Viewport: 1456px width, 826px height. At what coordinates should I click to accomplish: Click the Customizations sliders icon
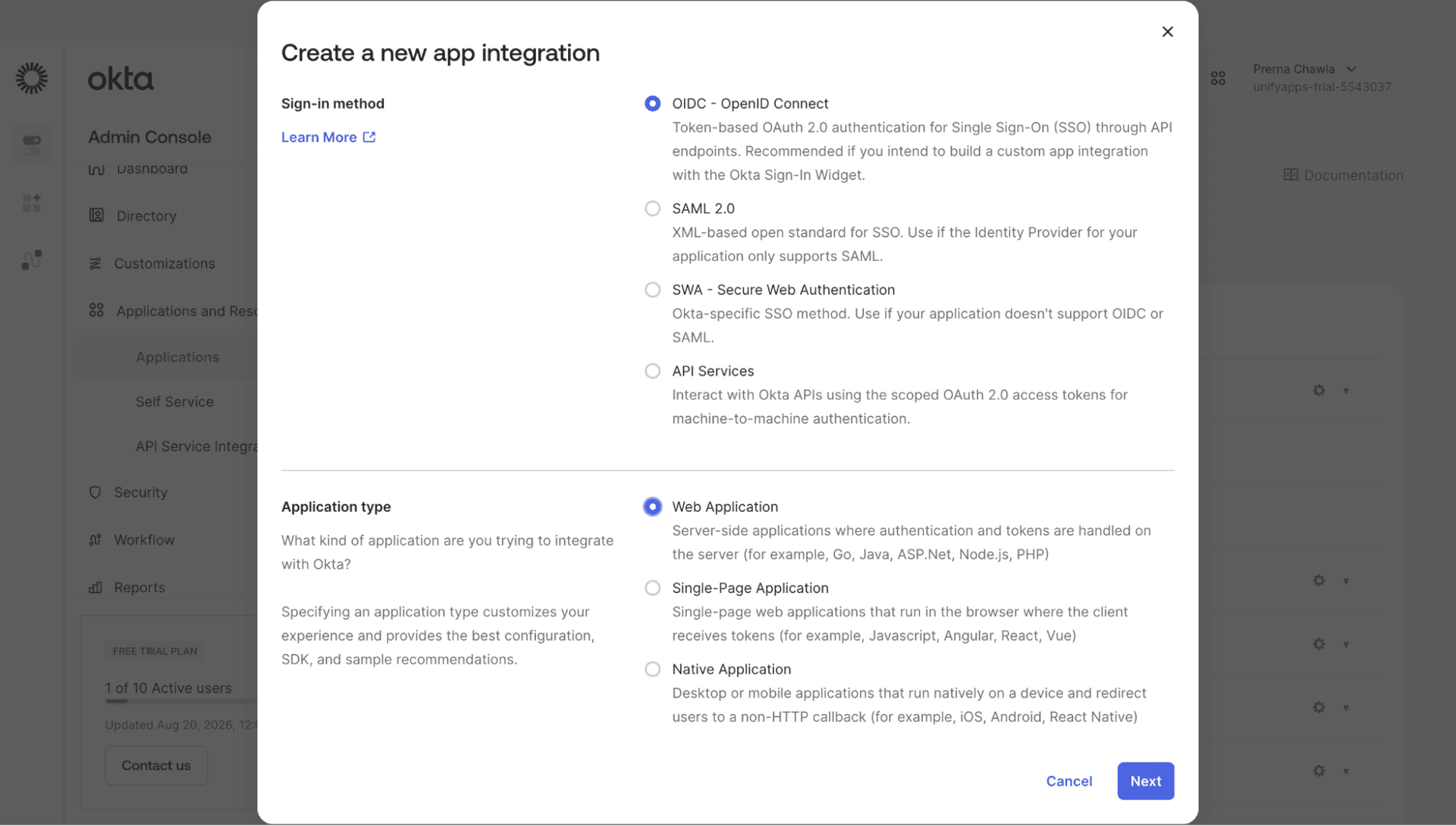[95, 264]
